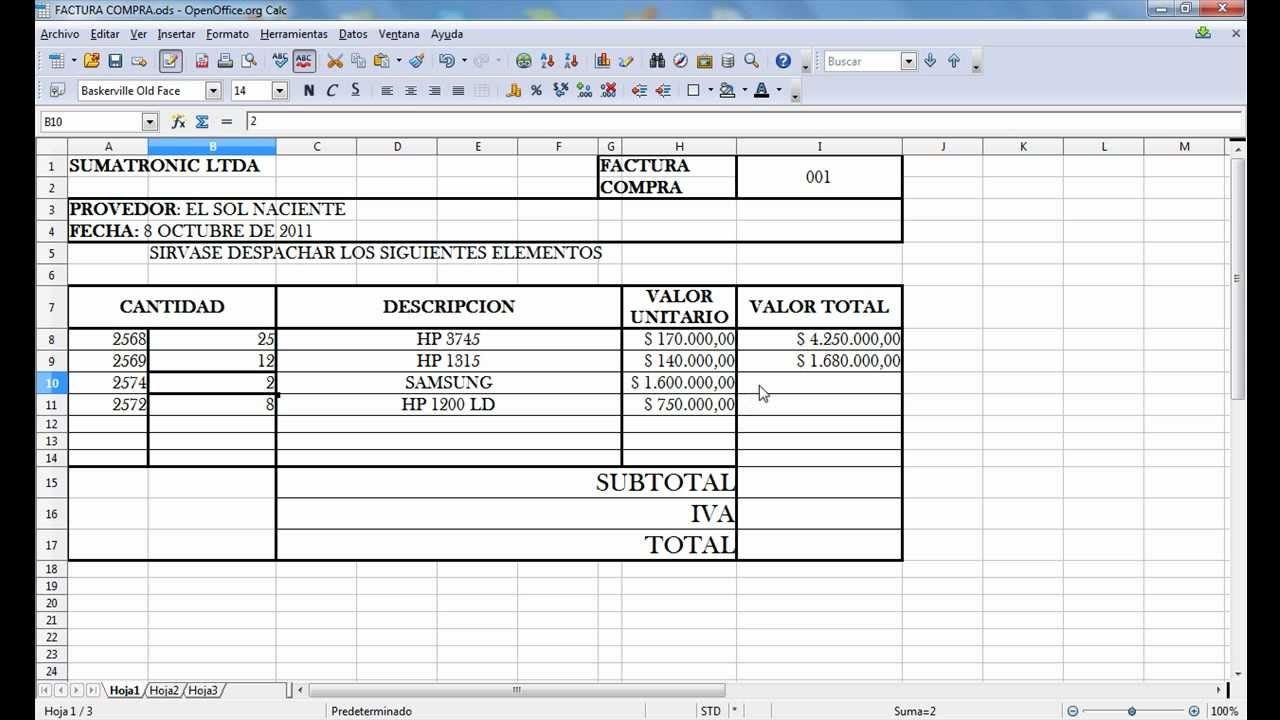This screenshot has height=720, width=1280.
Task: Switch to the Hoja2 sheet tab
Action: [x=164, y=690]
